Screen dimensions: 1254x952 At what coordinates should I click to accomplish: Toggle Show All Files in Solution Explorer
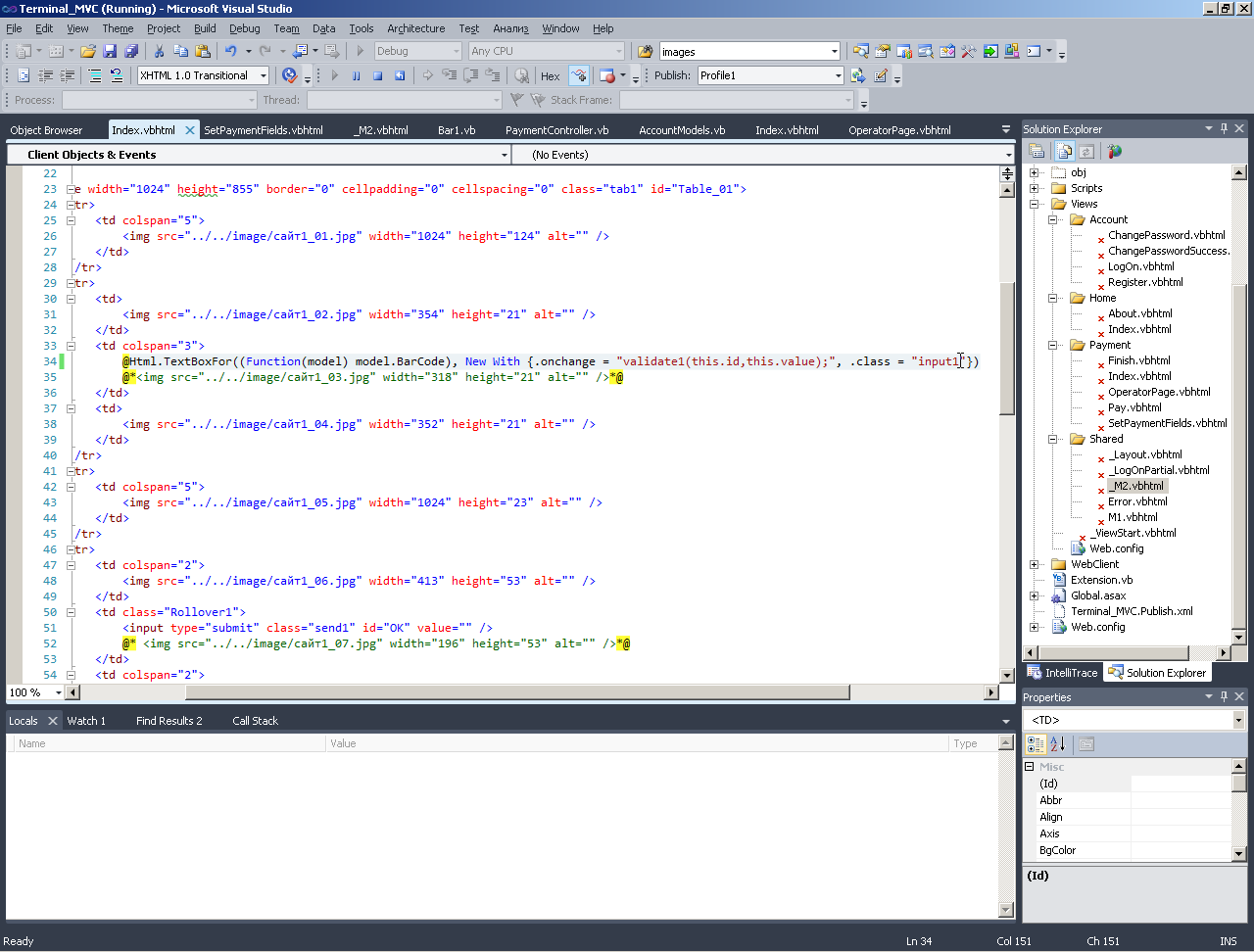tap(1064, 151)
